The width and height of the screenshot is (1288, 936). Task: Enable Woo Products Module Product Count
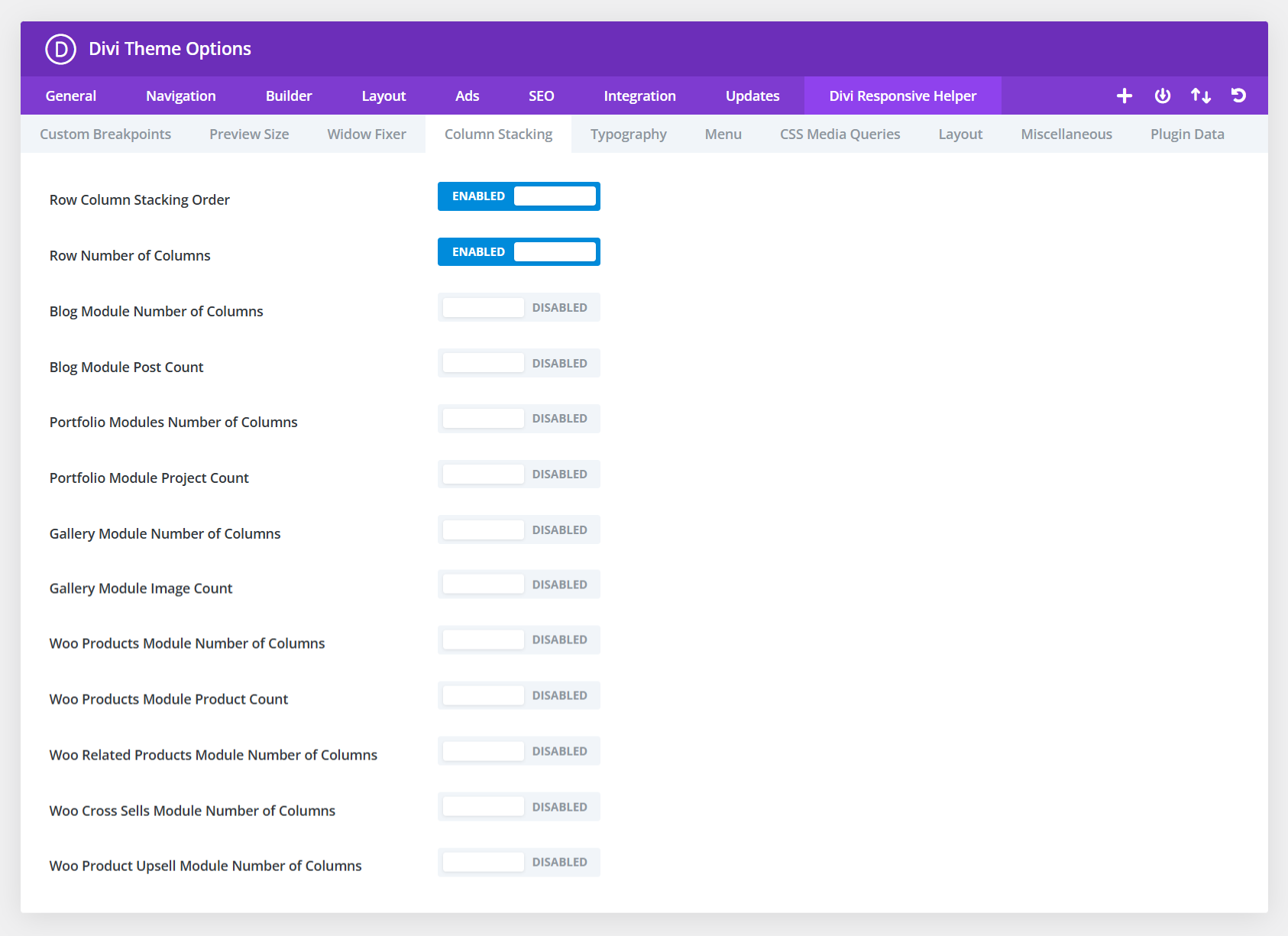518,695
